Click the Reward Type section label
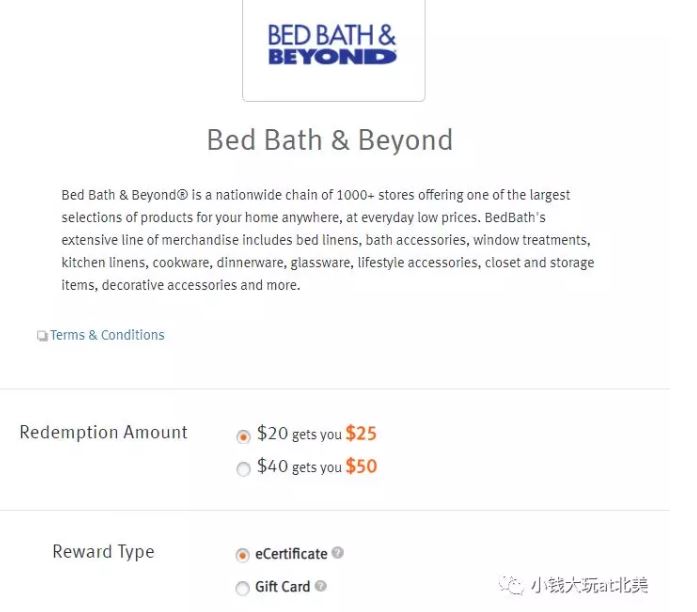Screen dimensions: 697x612 coord(103,552)
